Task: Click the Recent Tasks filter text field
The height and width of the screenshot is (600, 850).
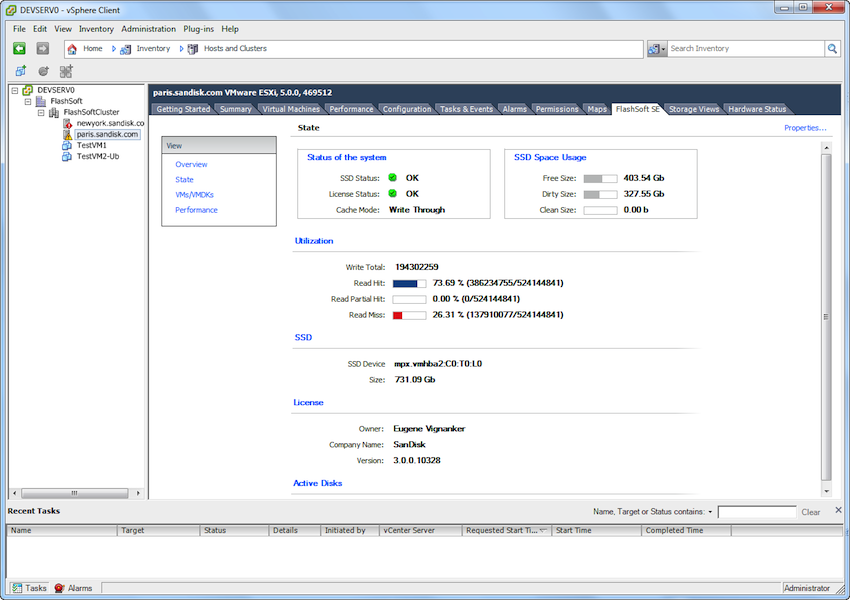Action: [x=757, y=512]
